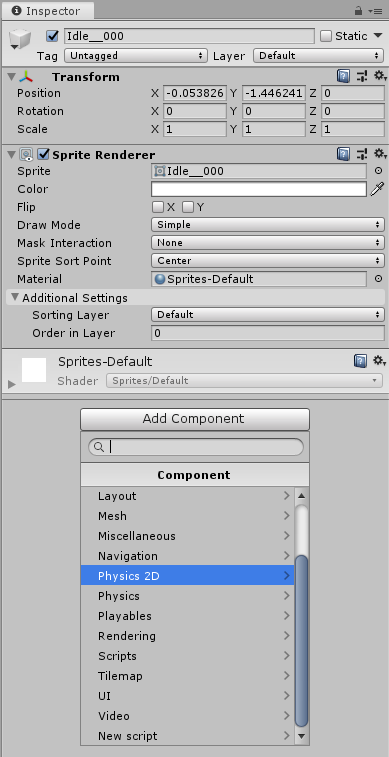
Task: Open the Sorting Layer dropdown
Action: click(x=268, y=315)
